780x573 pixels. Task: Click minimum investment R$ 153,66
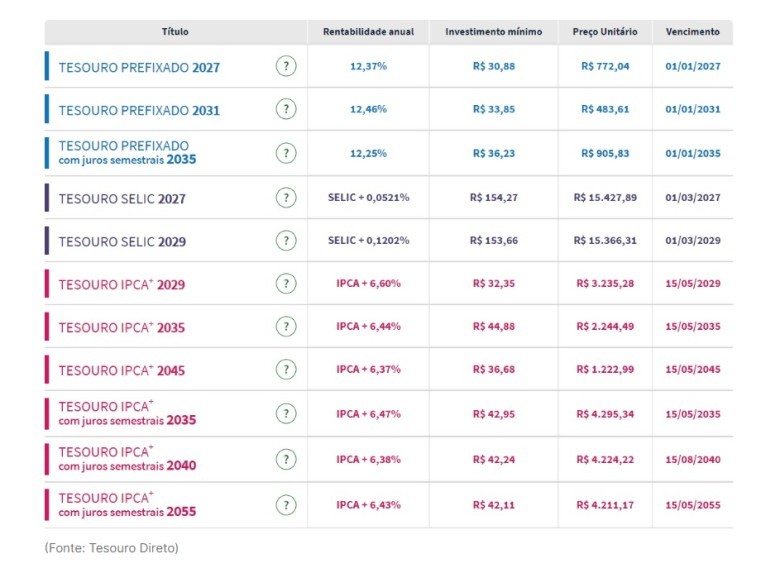coord(493,240)
